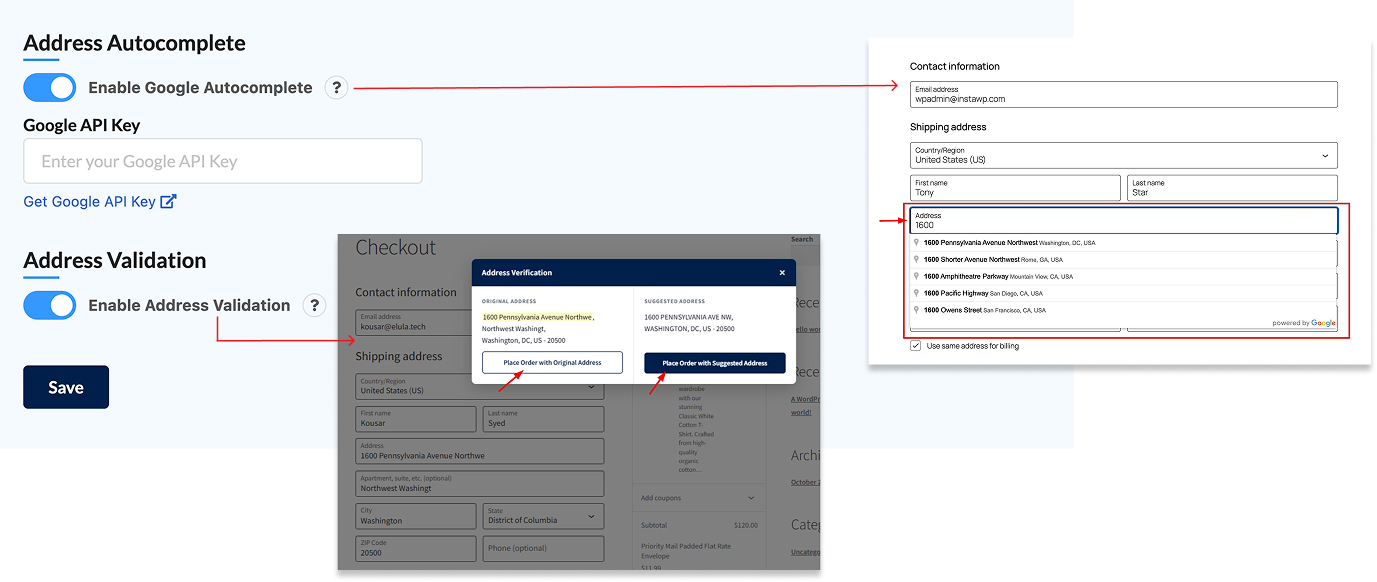
Task: Click pin icon for 1600 Amphitheatre Parkway
Action: pos(917,276)
